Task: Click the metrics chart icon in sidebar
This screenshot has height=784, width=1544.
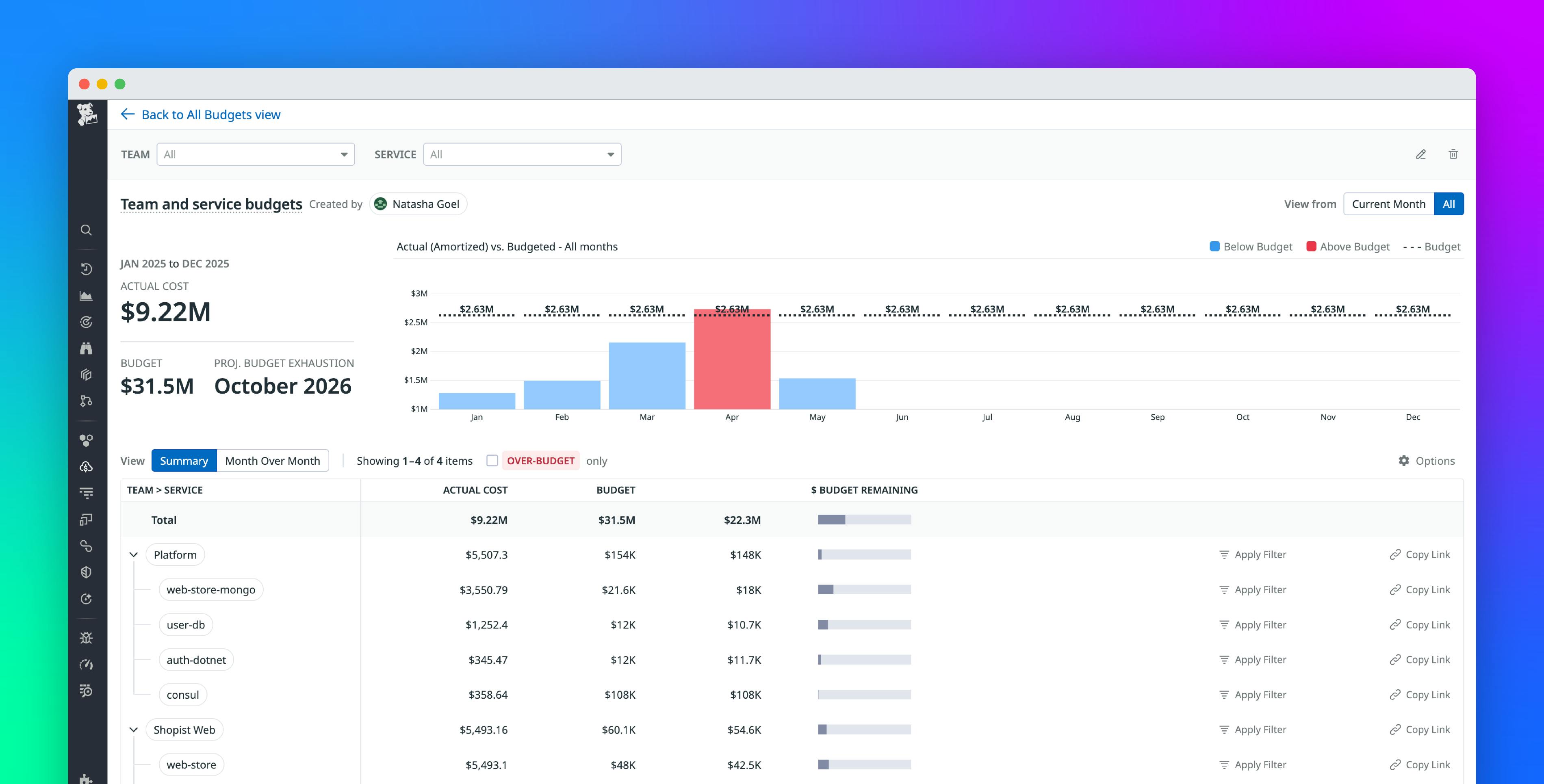Action: pos(86,295)
